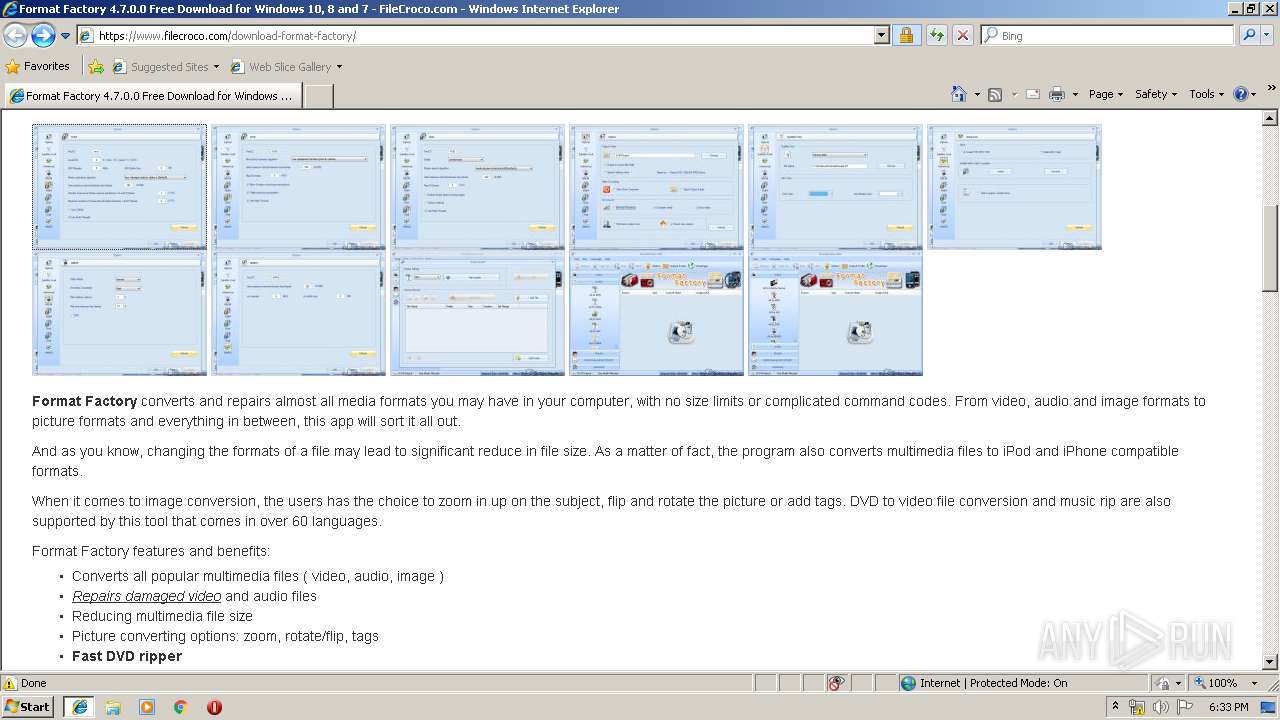Viewport: 1280px width, 720px height.
Task: Open the Favorites star button
Action: pos(38,66)
